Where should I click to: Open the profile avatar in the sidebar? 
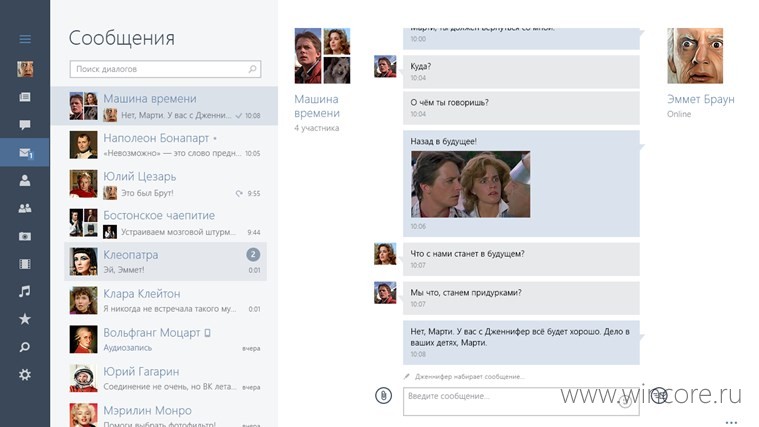(25, 69)
